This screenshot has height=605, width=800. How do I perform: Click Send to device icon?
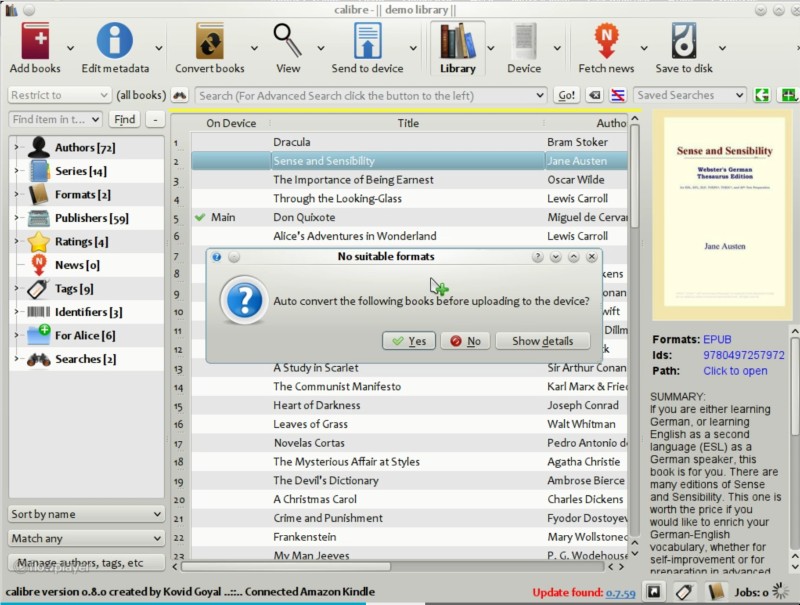(x=367, y=40)
